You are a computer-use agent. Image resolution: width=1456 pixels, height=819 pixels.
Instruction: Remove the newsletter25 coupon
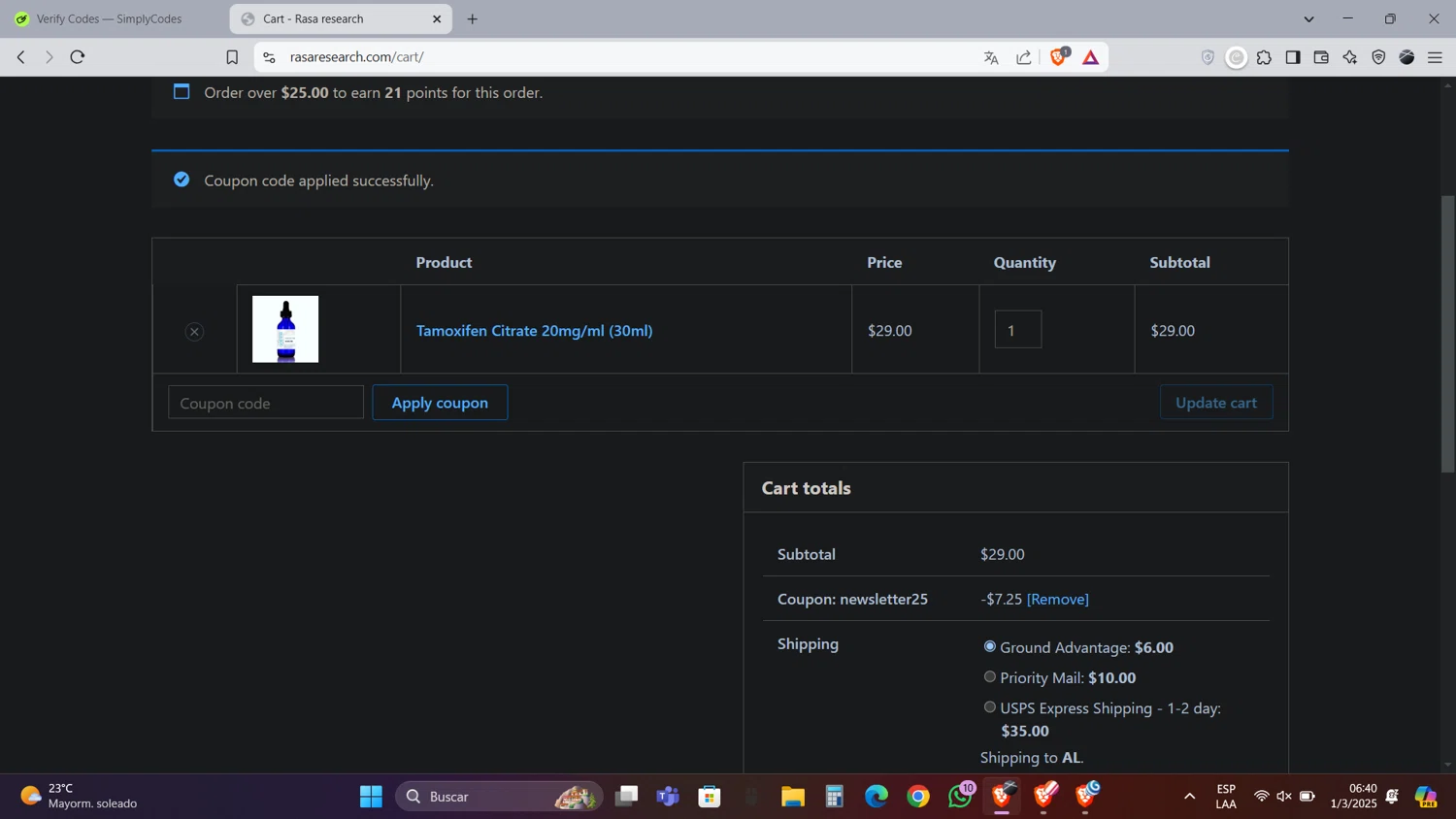coord(1058,600)
